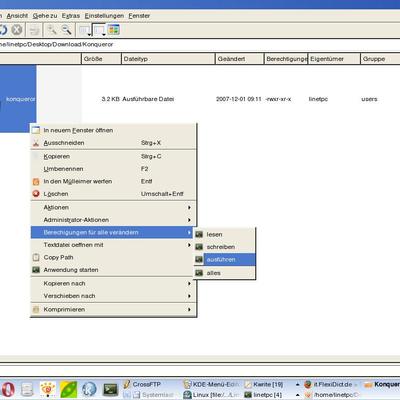Viewport: 400px width, 400px height.
Task: Switch to the Konqueror taskbar entry
Action: [x=382, y=384]
